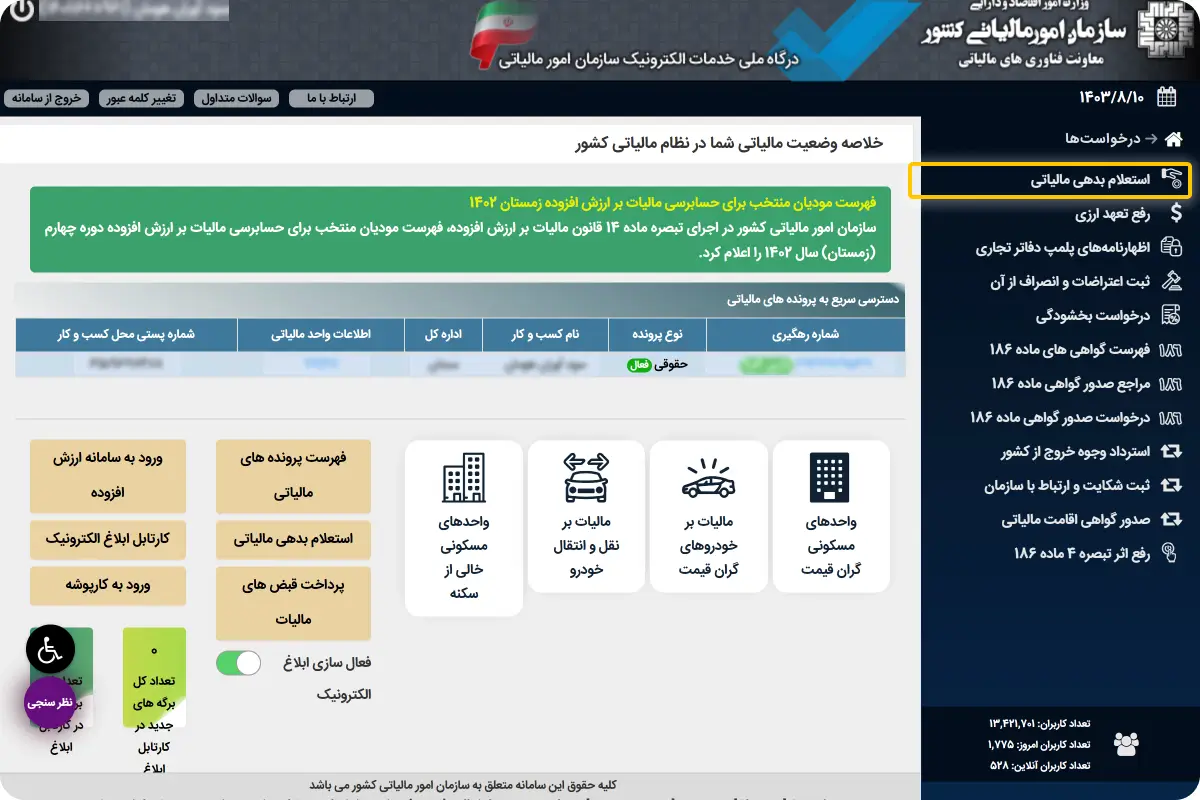
Task: Click 186 icon of مراجع صدور گواهی
Action: 1172,384
